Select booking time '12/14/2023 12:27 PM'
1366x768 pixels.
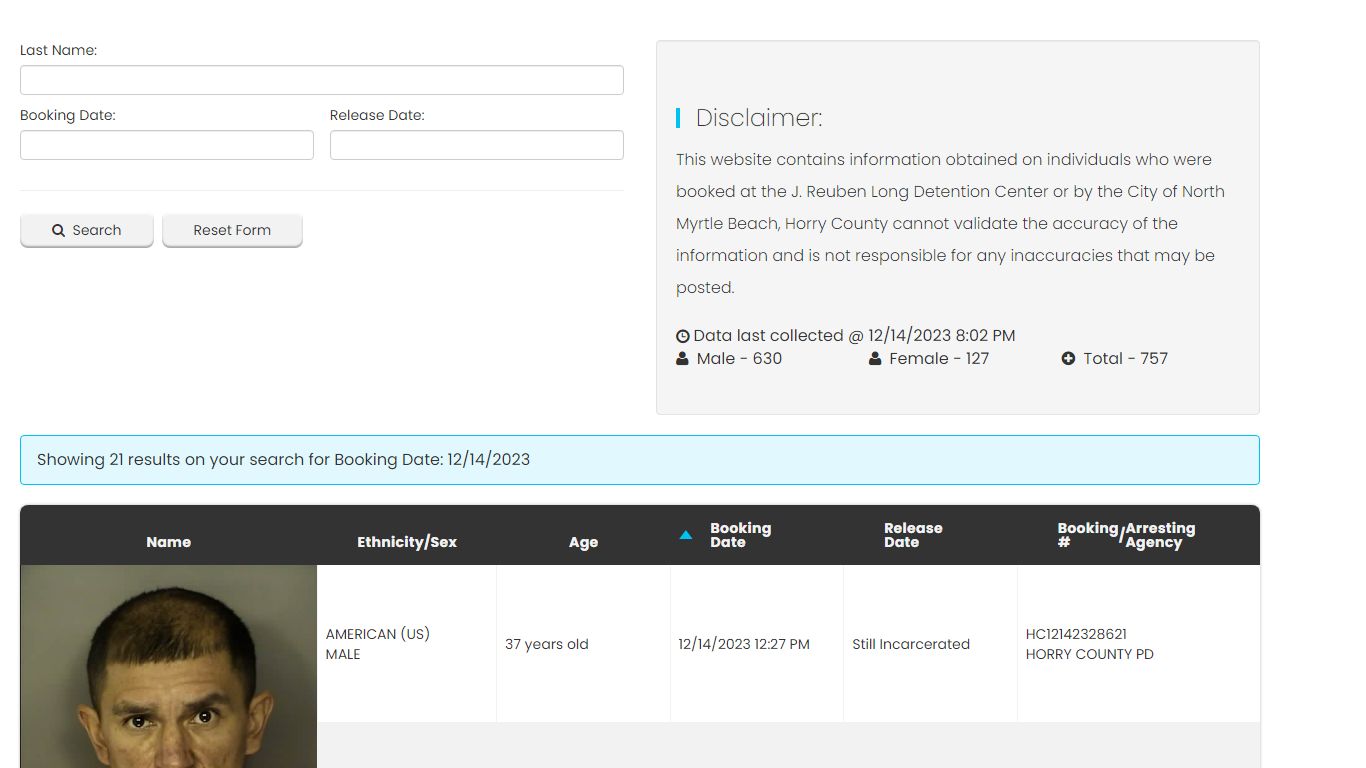(744, 644)
